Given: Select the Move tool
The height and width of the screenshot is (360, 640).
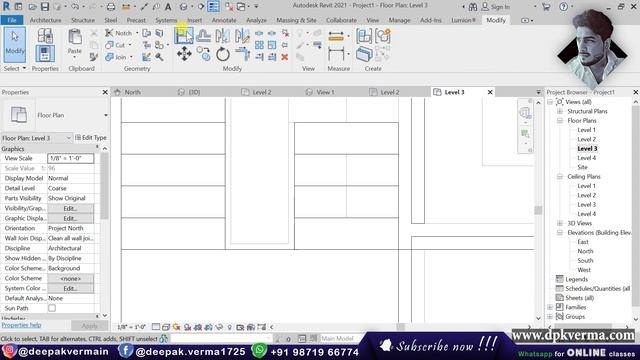Looking at the screenshot, I should (184, 54).
